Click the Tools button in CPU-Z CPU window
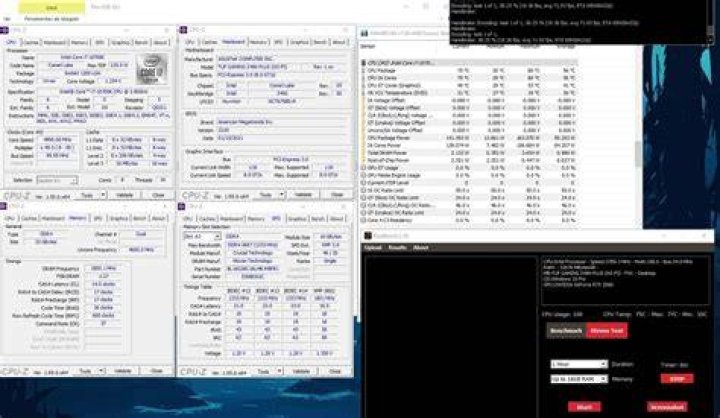The image size is (720, 418). (x=87, y=195)
